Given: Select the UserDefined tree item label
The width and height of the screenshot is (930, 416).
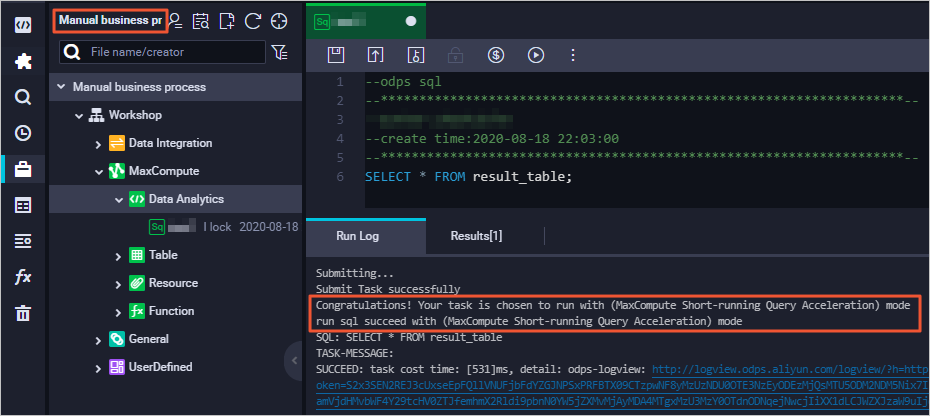Looking at the screenshot, I should (161, 367).
